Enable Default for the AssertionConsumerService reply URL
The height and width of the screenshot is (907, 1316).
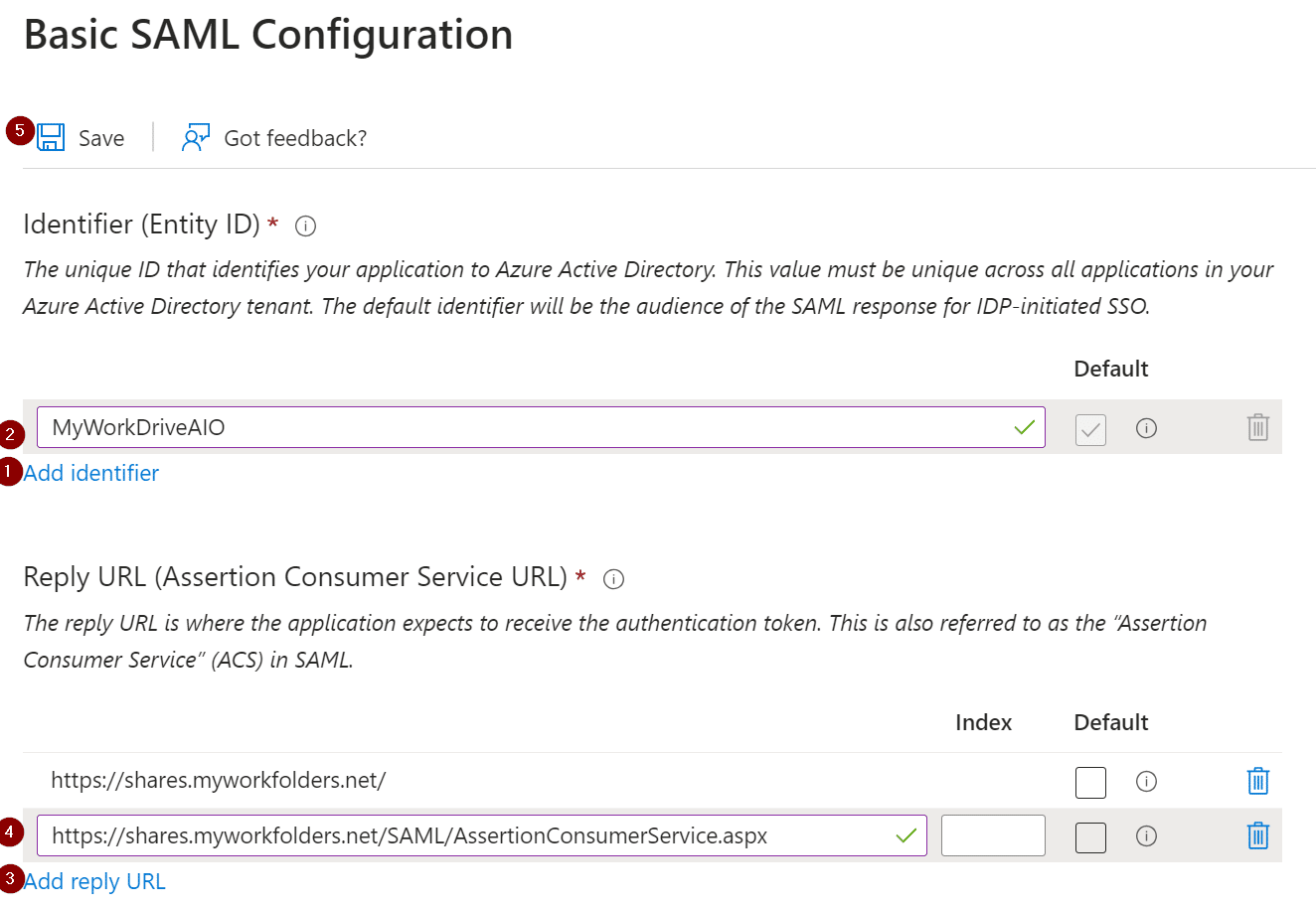pos(1090,836)
